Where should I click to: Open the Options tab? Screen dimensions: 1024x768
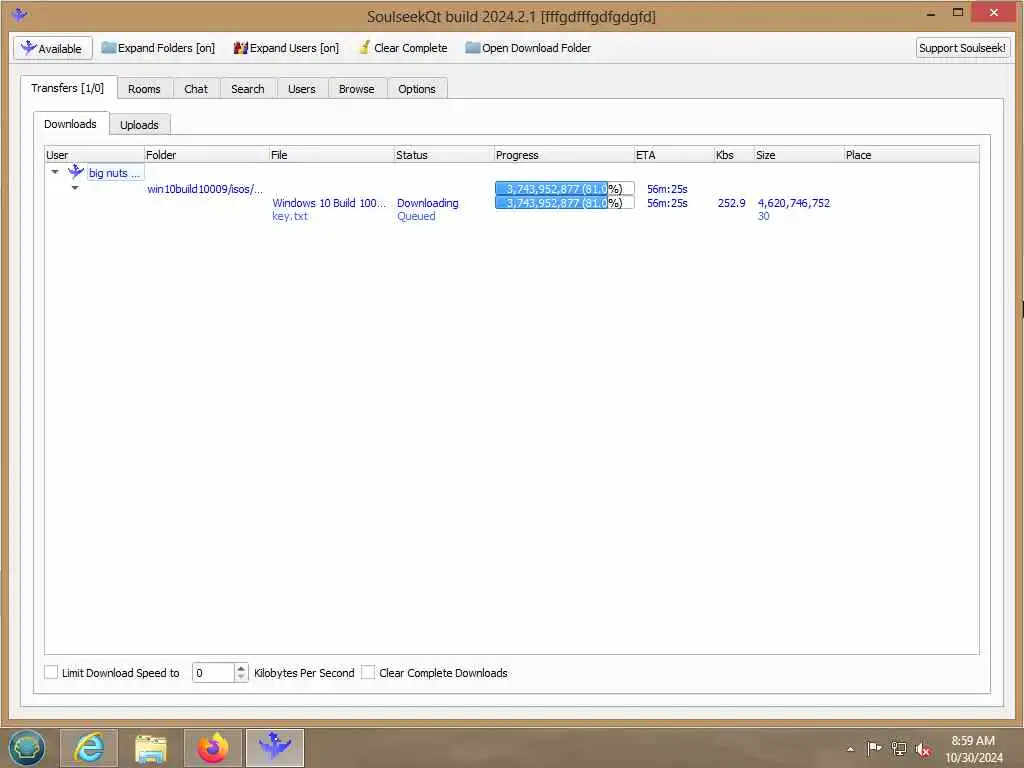coord(417,89)
